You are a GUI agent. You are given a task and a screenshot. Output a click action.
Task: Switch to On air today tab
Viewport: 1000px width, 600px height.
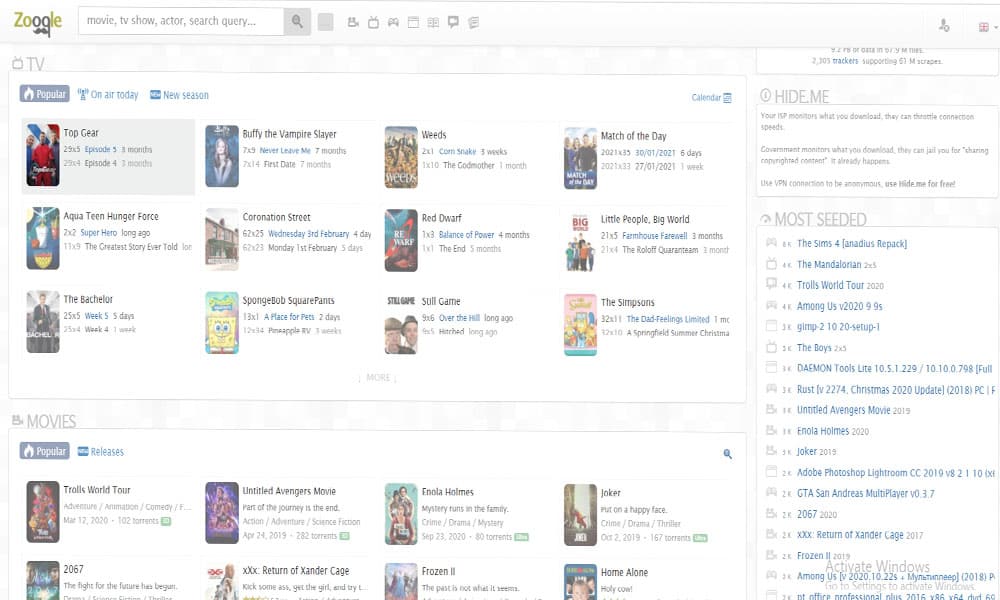tap(108, 94)
